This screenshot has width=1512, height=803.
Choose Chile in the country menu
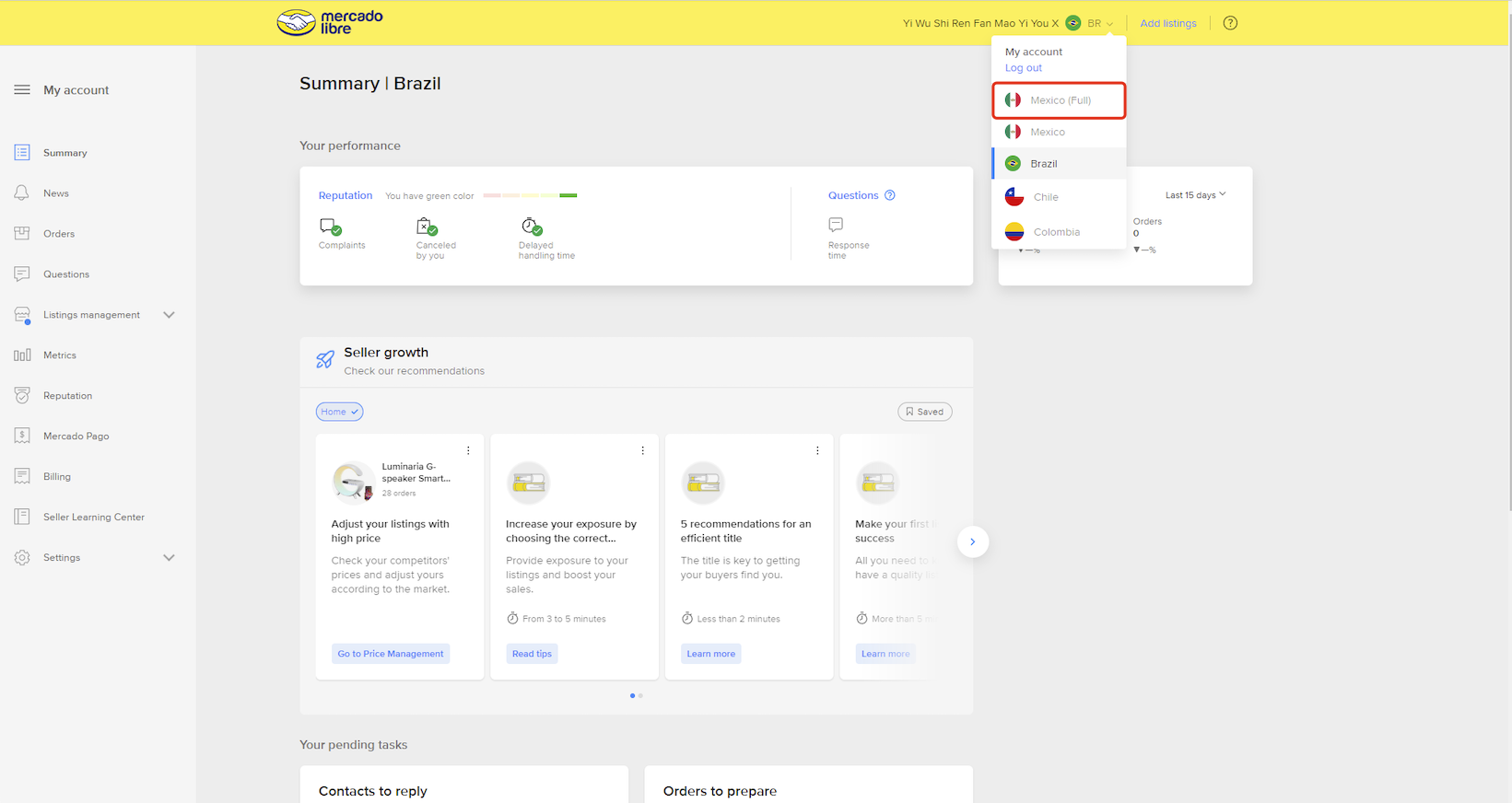click(x=1045, y=197)
